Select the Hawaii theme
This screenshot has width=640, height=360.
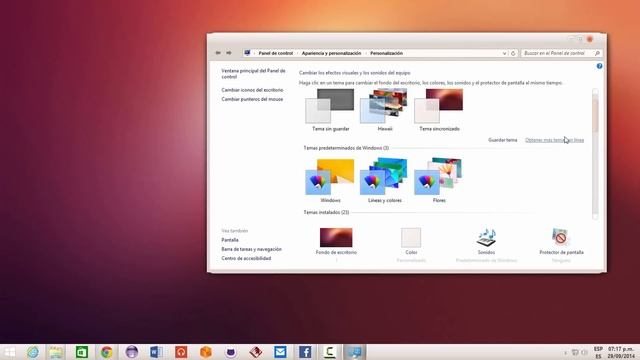click(384, 109)
